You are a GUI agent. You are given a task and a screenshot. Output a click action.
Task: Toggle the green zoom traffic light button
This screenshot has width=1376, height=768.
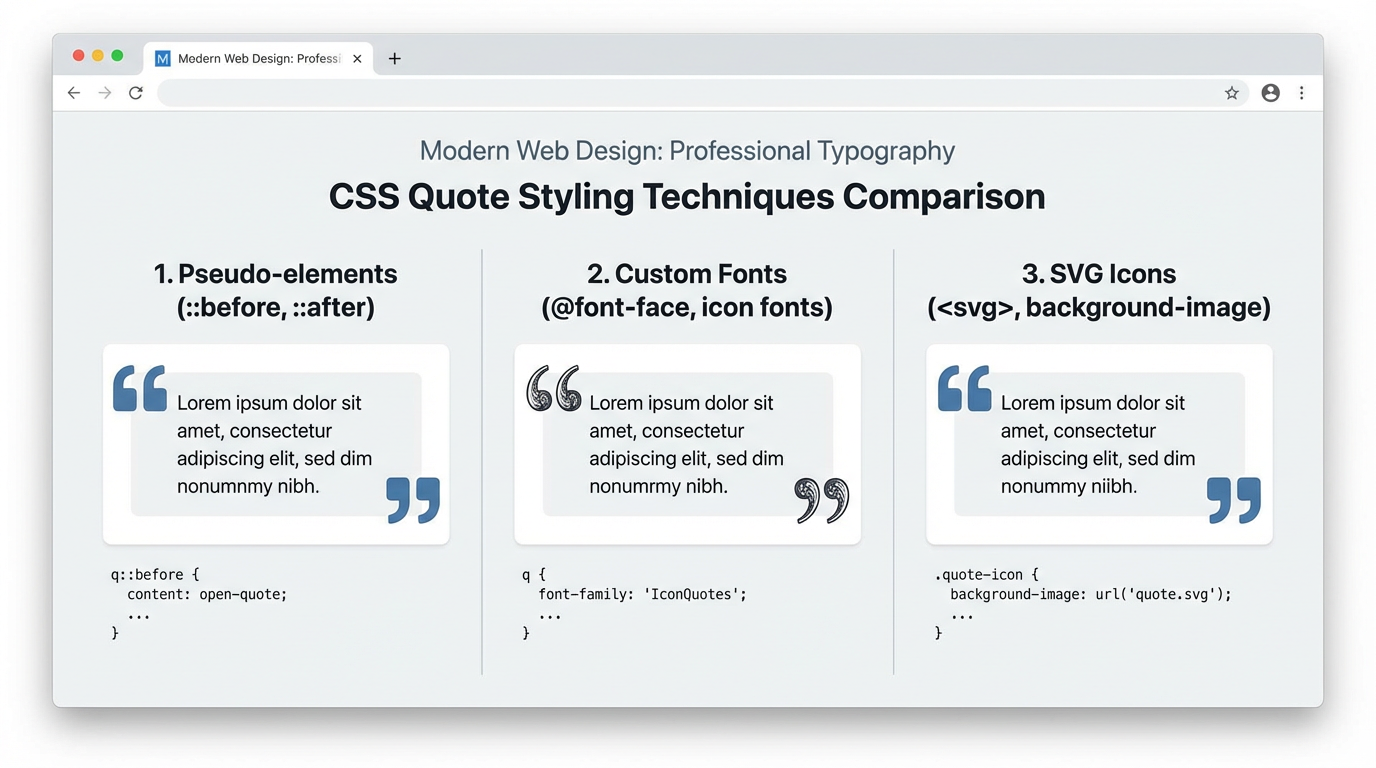[x=117, y=56]
